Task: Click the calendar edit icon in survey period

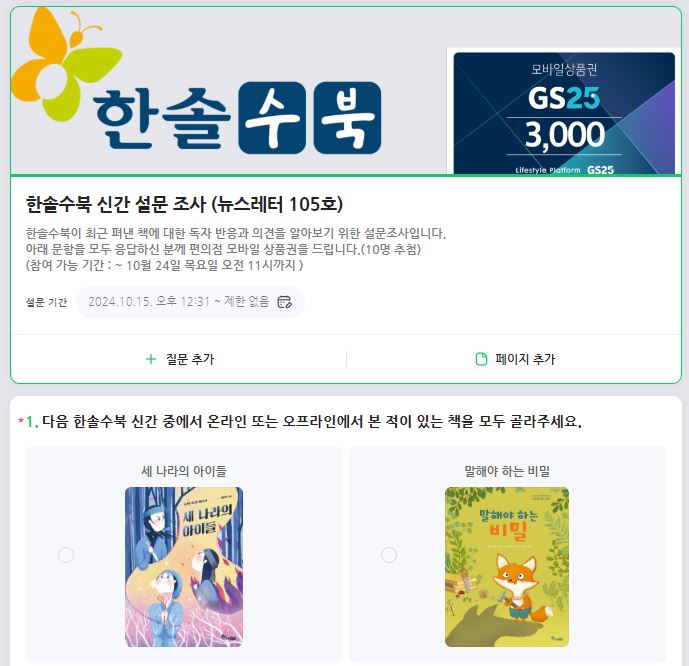Action: pyautogui.click(x=284, y=302)
